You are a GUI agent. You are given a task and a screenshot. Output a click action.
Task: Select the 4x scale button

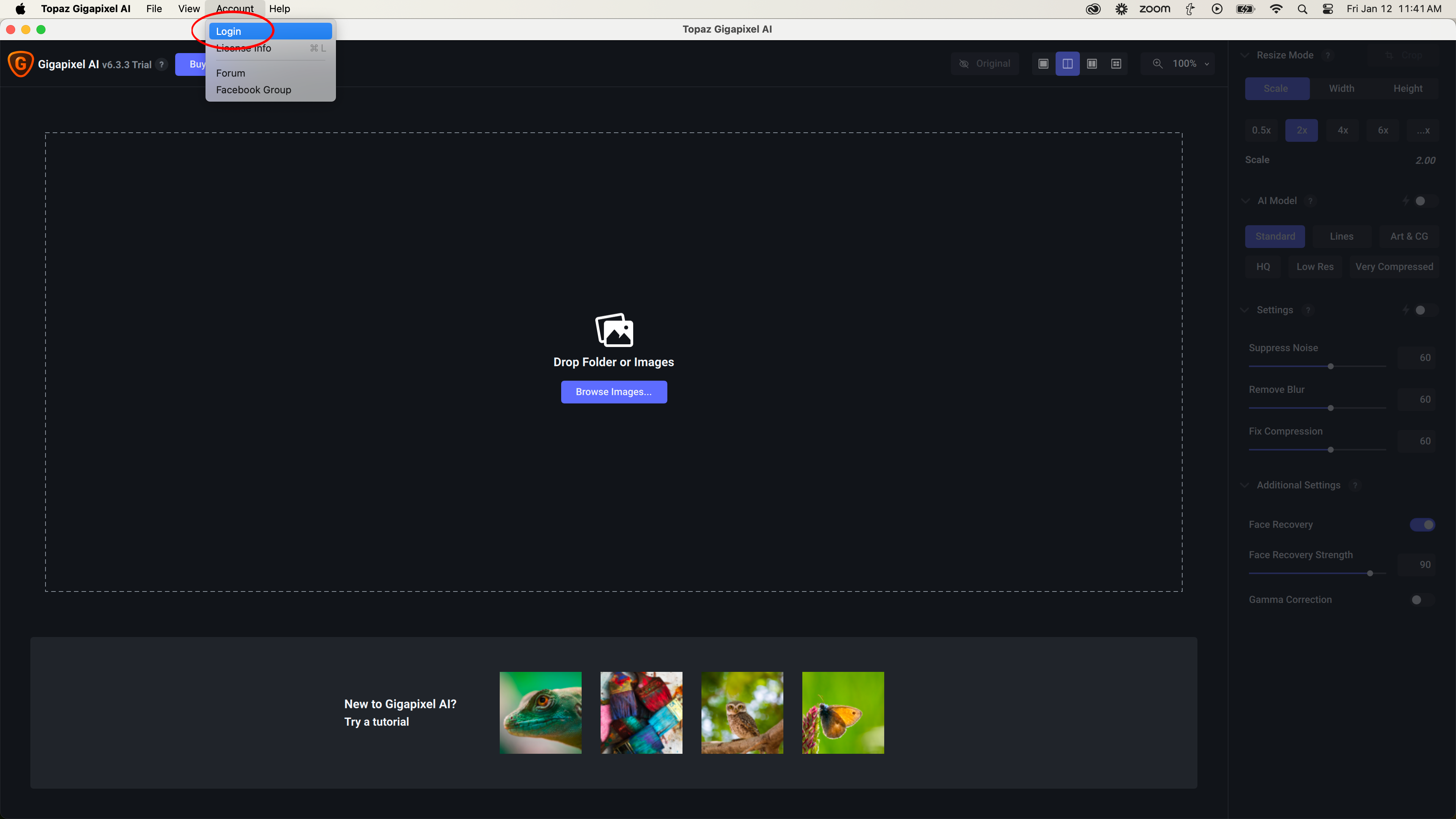[x=1342, y=130]
